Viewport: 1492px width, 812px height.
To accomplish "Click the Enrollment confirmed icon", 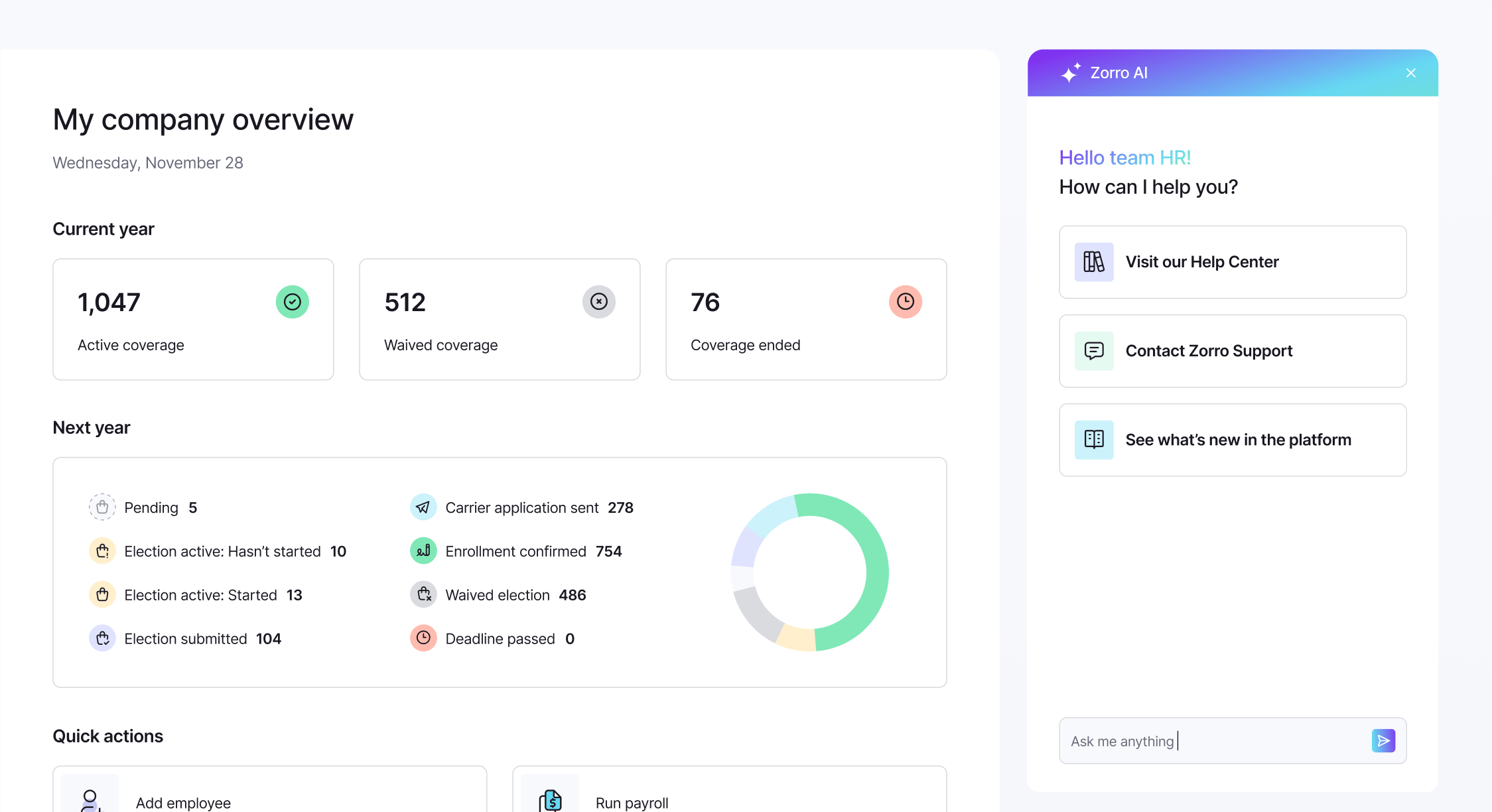I will (x=423, y=551).
